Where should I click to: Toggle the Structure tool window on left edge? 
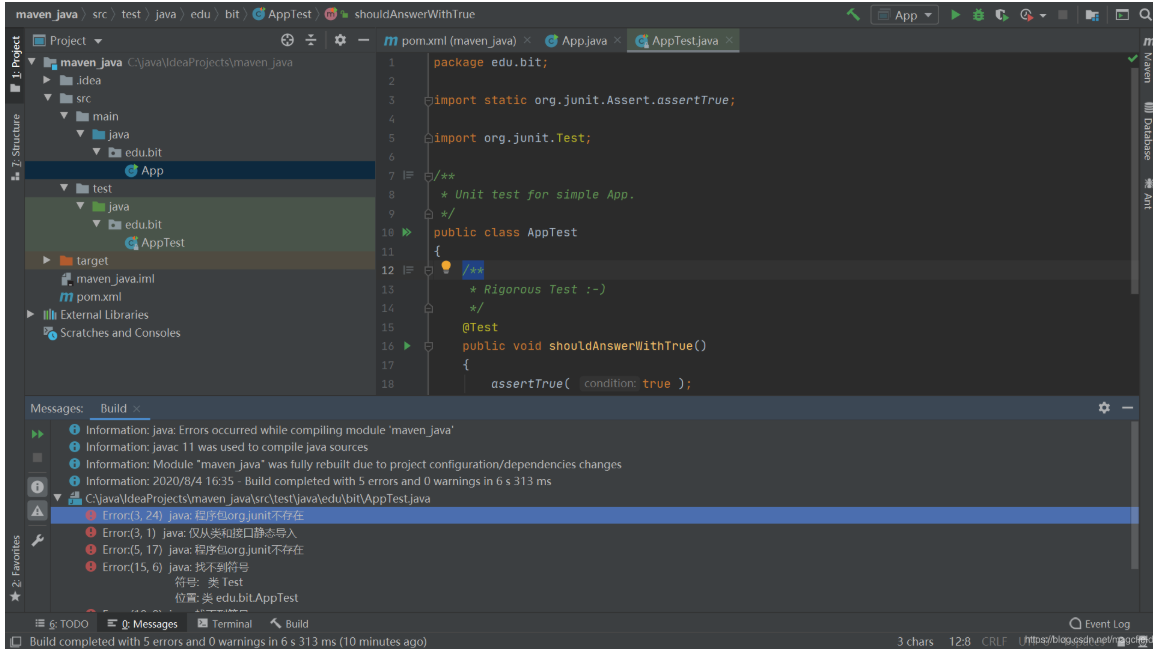point(15,147)
